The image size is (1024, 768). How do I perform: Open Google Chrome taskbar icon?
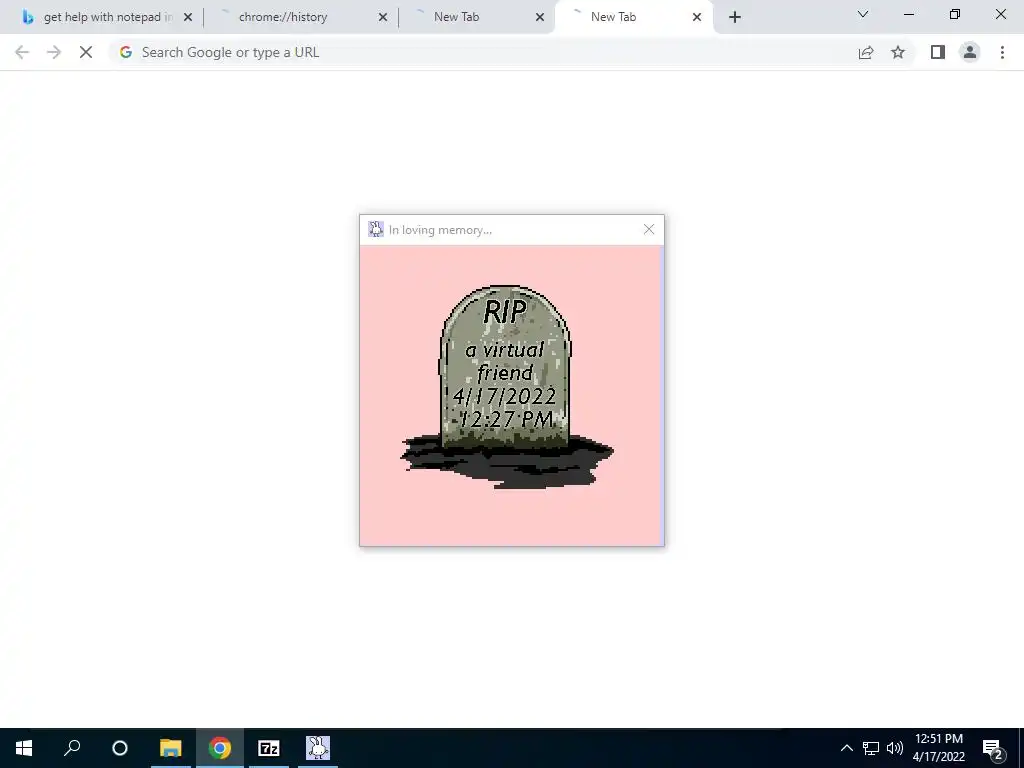click(219, 748)
